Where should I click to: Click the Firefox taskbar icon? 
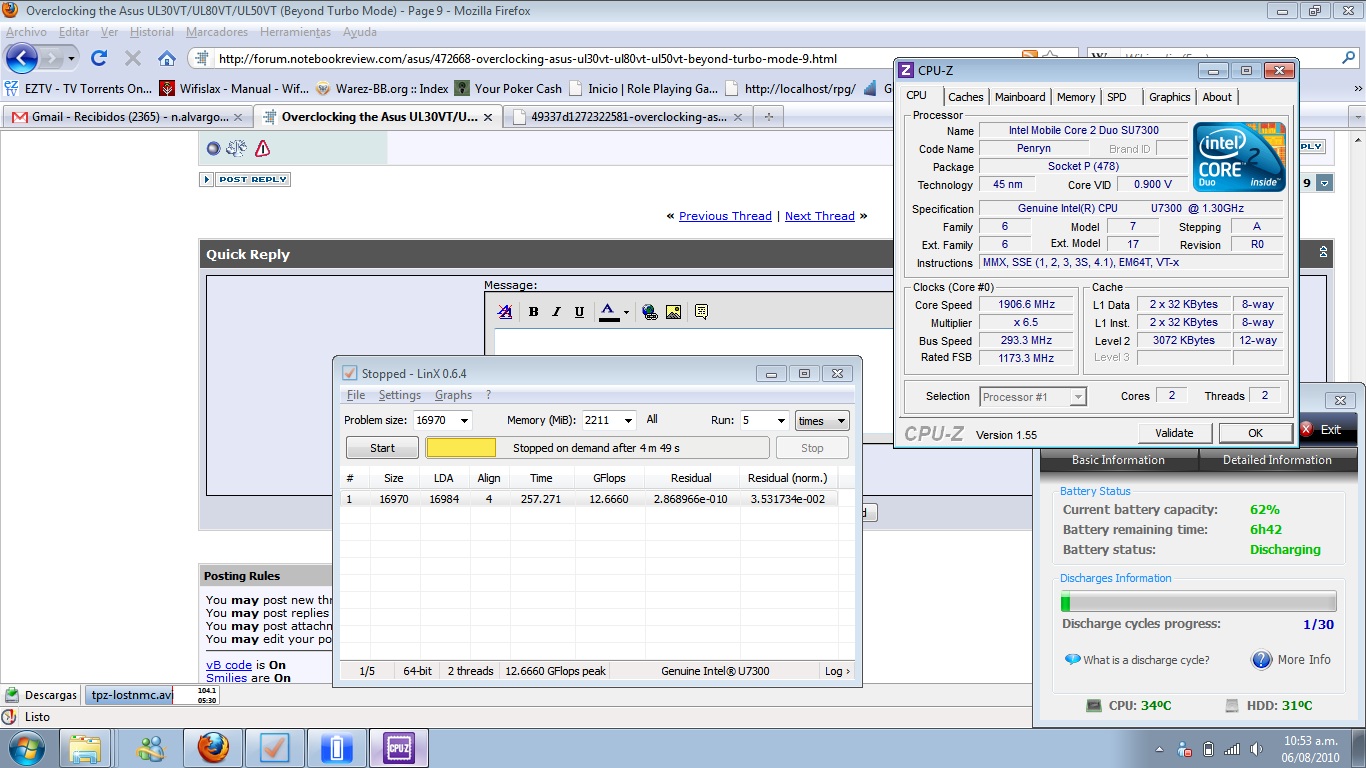coord(212,747)
